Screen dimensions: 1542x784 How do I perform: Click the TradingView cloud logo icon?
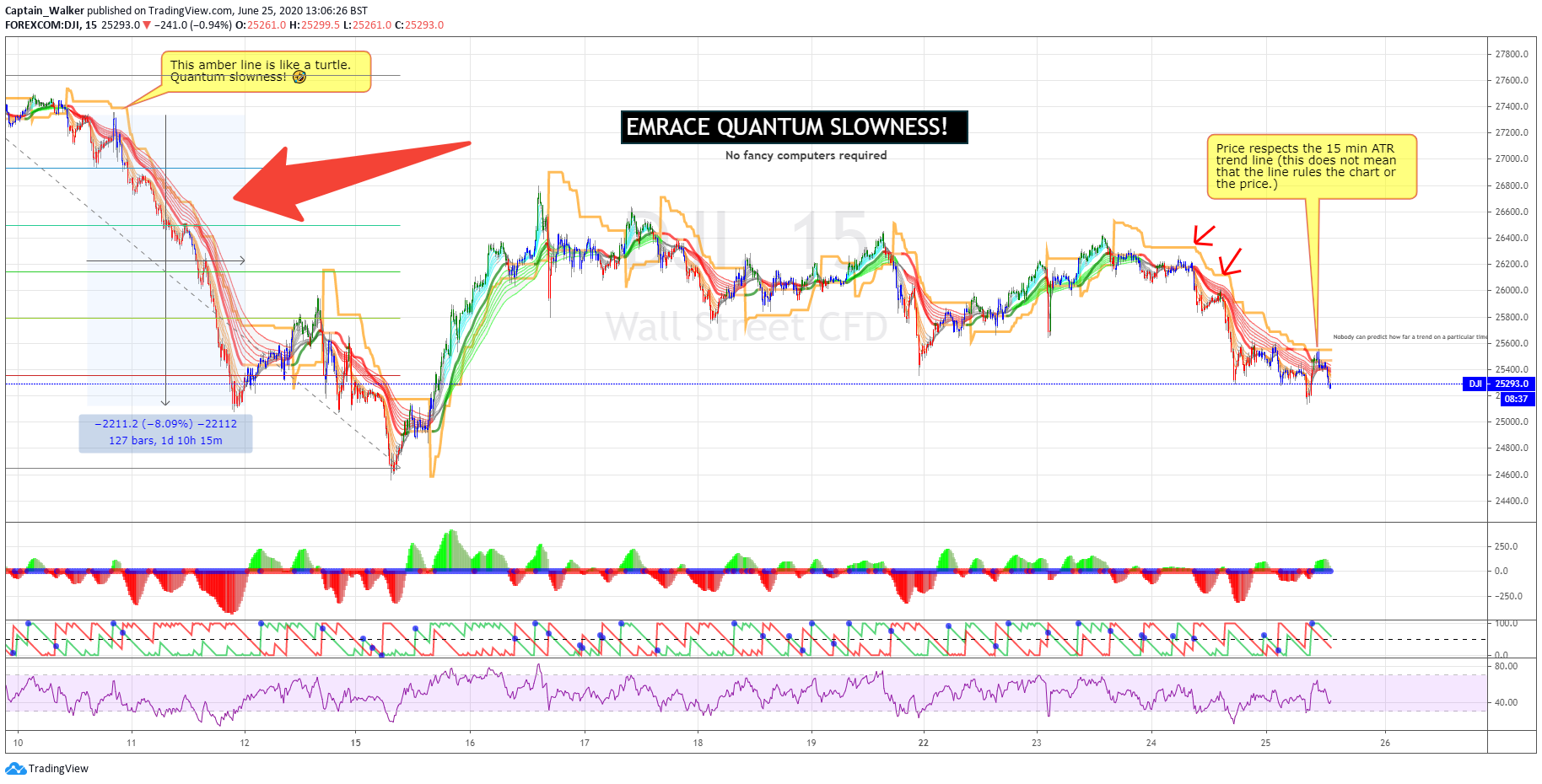click(15, 768)
